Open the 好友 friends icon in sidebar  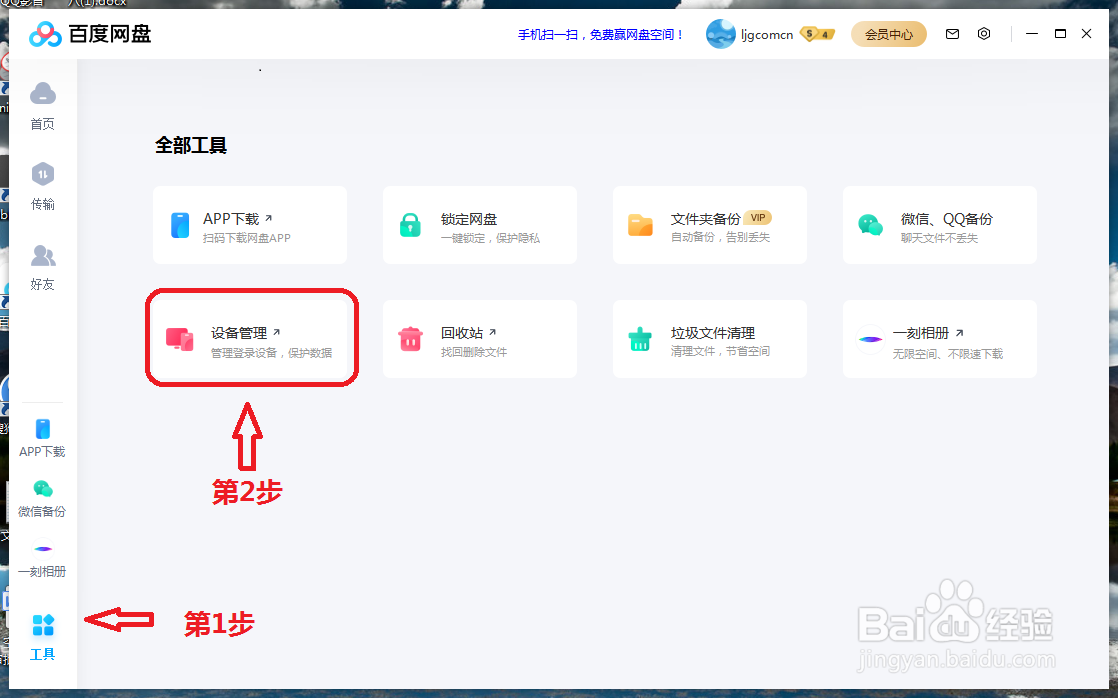[x=43, y=255]
